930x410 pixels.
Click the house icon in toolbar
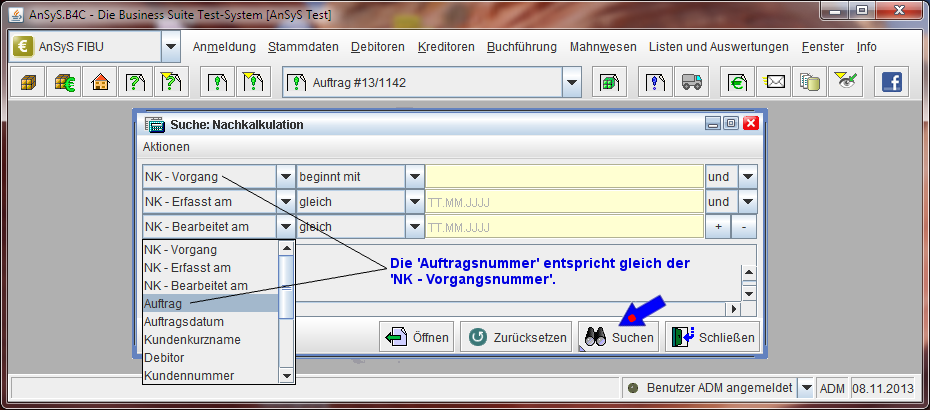tap(100, 83)
